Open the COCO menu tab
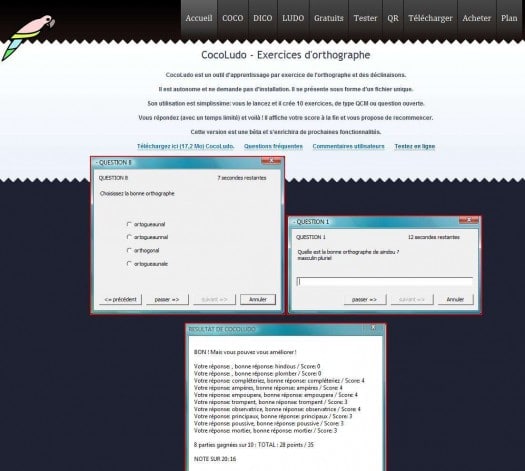Screen dimensions: 525x471 [233, 18]
